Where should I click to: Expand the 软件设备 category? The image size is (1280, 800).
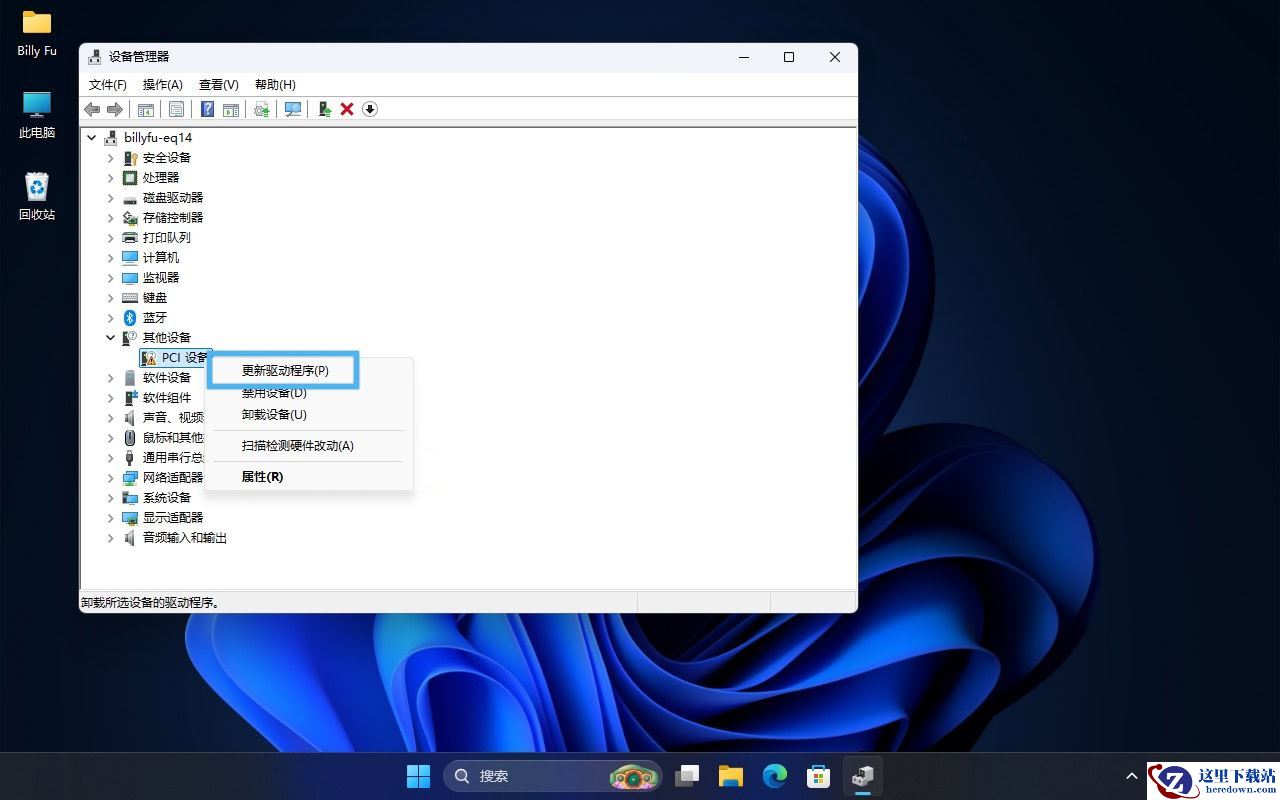[x=111, y=378]
